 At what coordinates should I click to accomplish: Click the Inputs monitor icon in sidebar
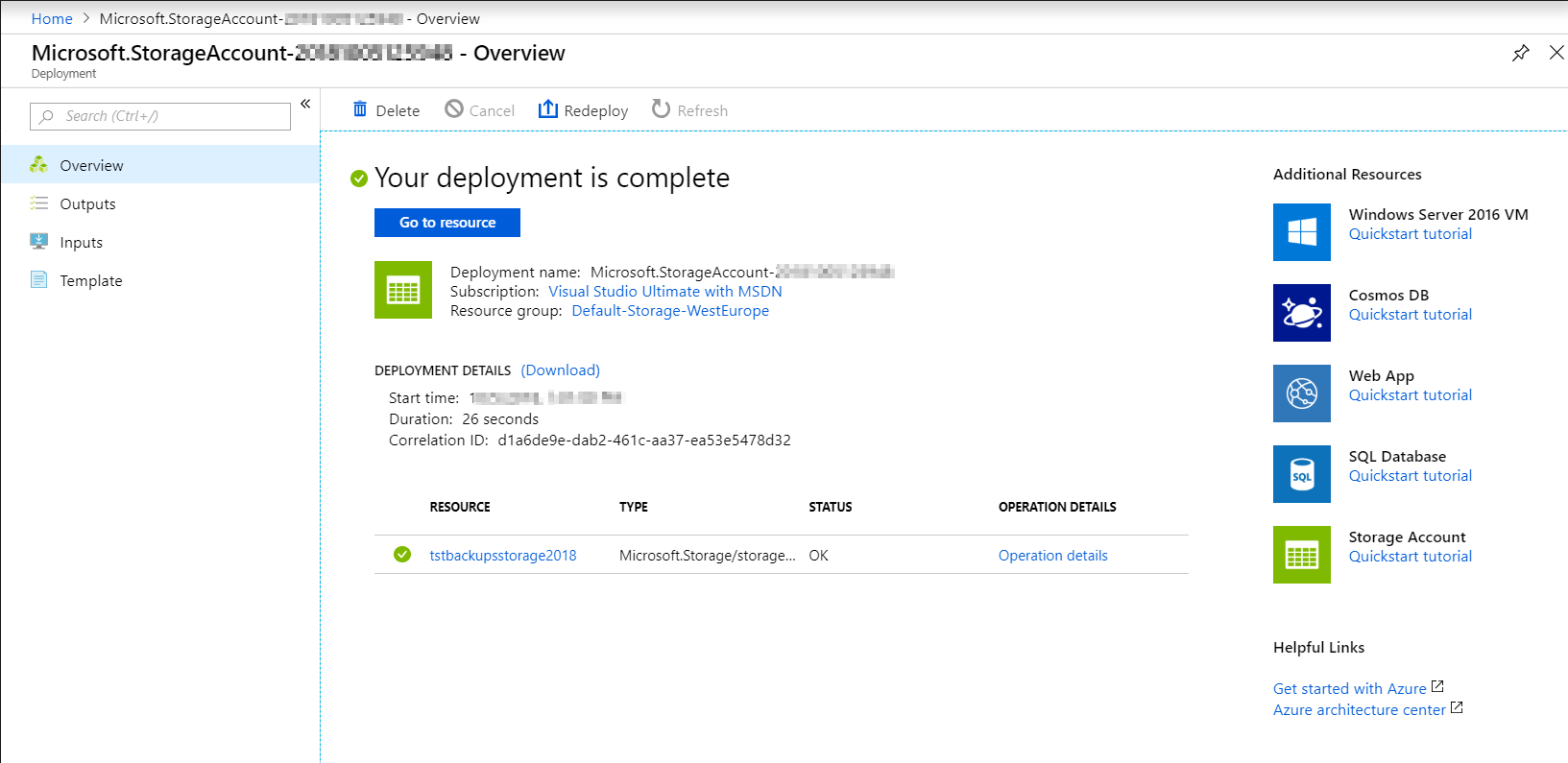pyautogui.click(x=38, y=241)
